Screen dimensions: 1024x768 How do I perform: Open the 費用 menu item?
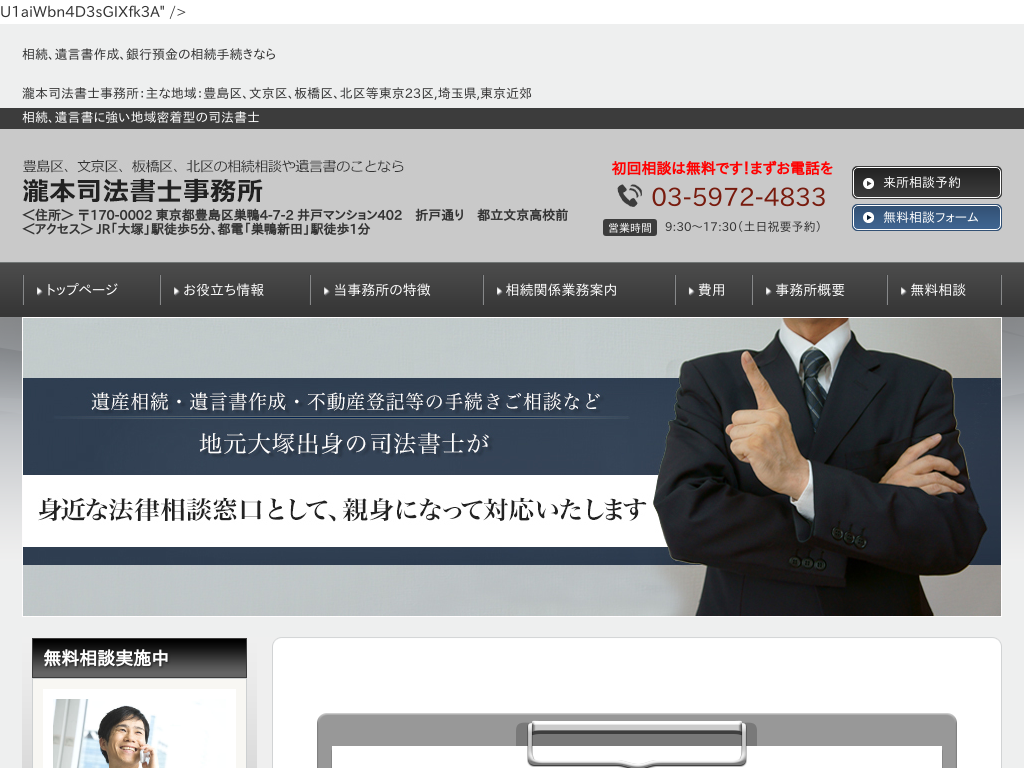coord(711,290)
